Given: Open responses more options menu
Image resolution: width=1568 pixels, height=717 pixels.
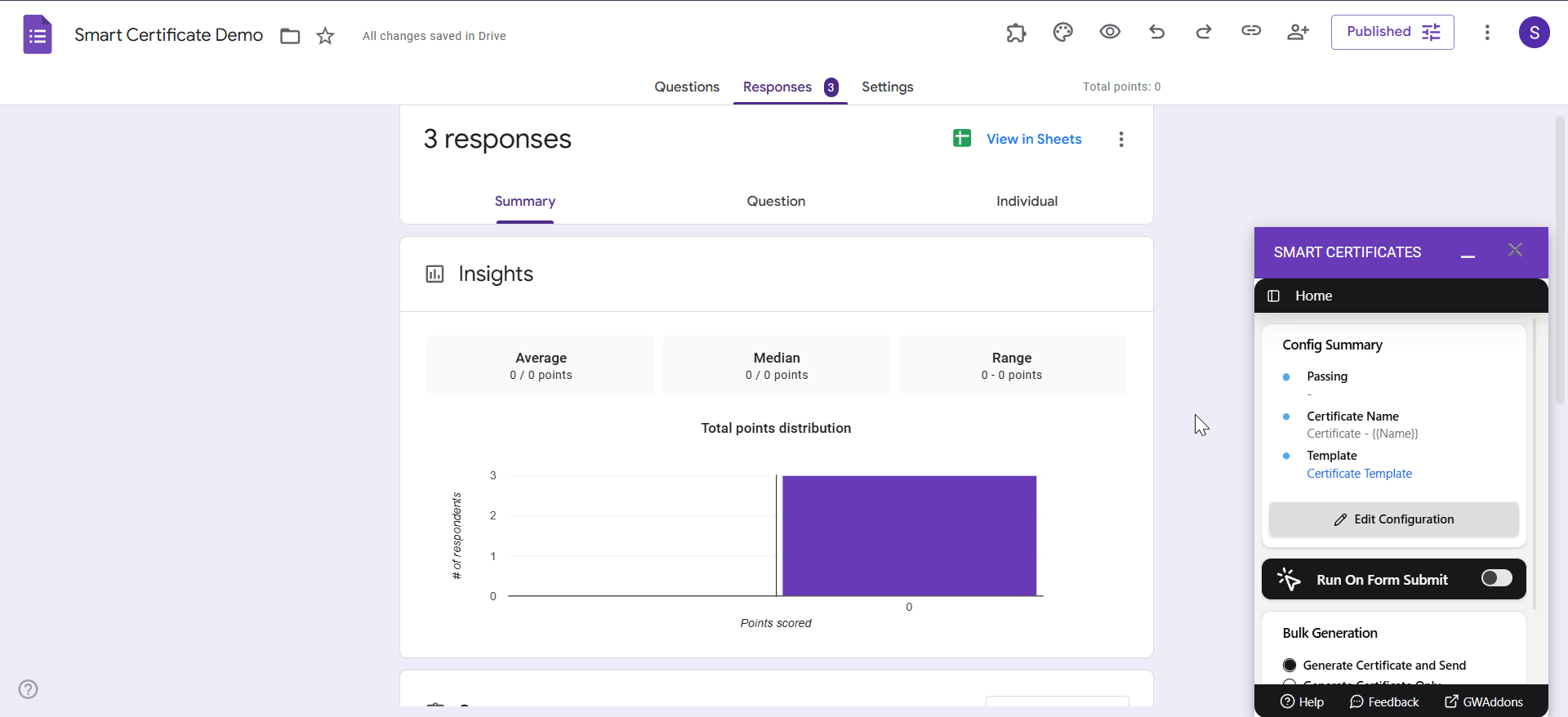Looking at the screenshot, I should click(x=1121, y=139).
